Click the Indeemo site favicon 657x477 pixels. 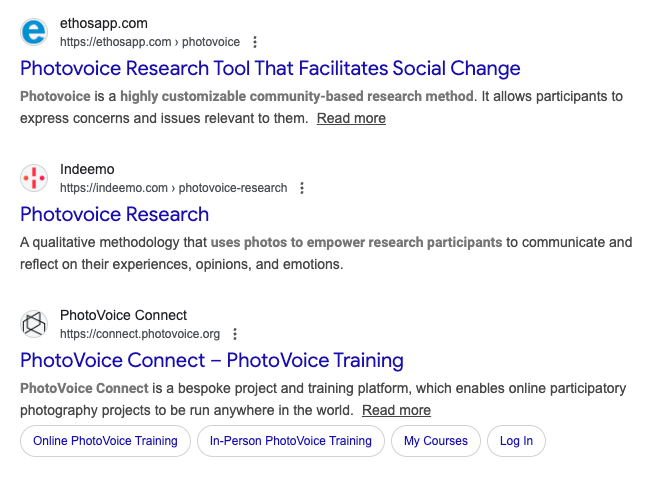34,178
